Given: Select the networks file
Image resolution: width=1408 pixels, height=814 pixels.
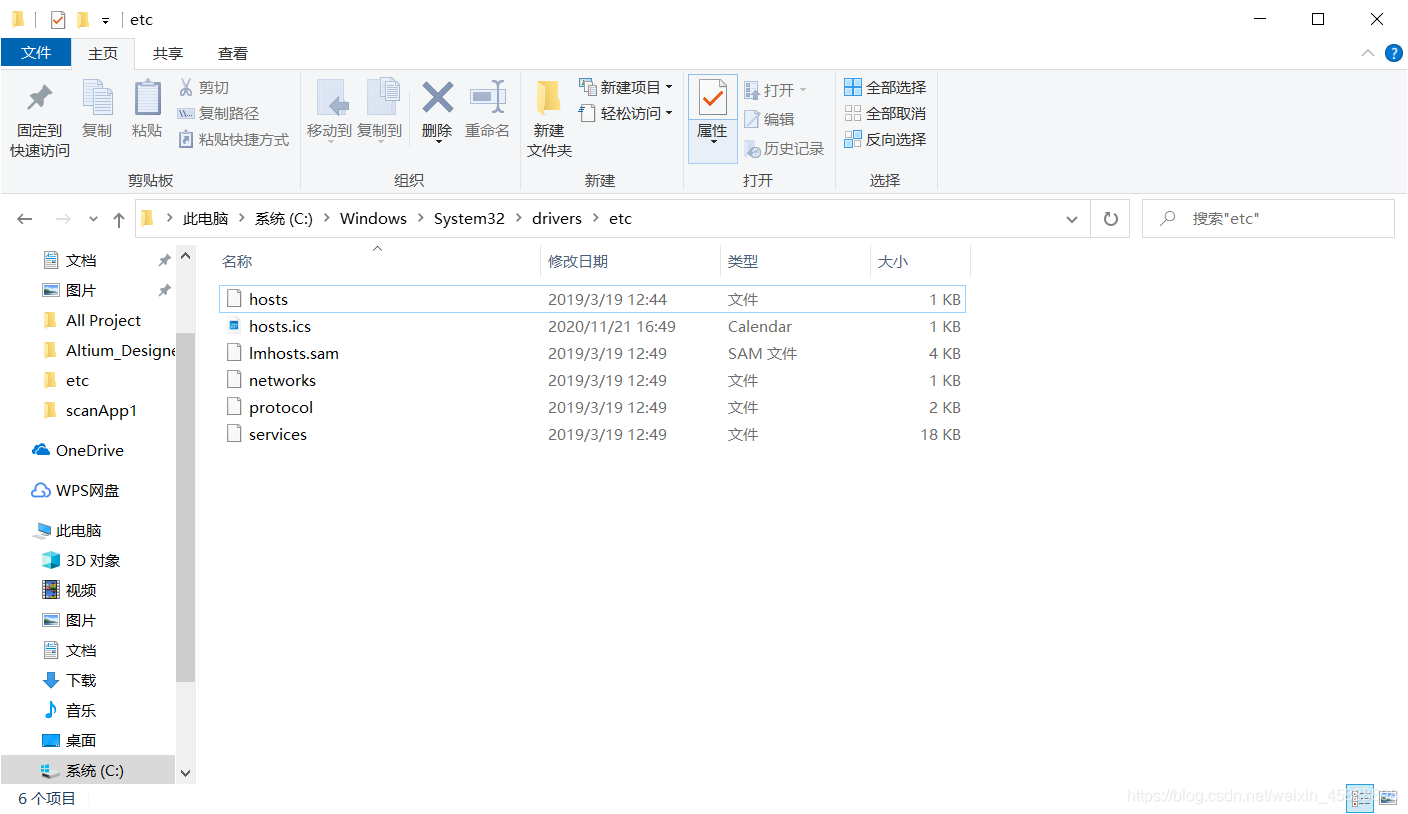Looking at the screenshot, I should point(592,380).
